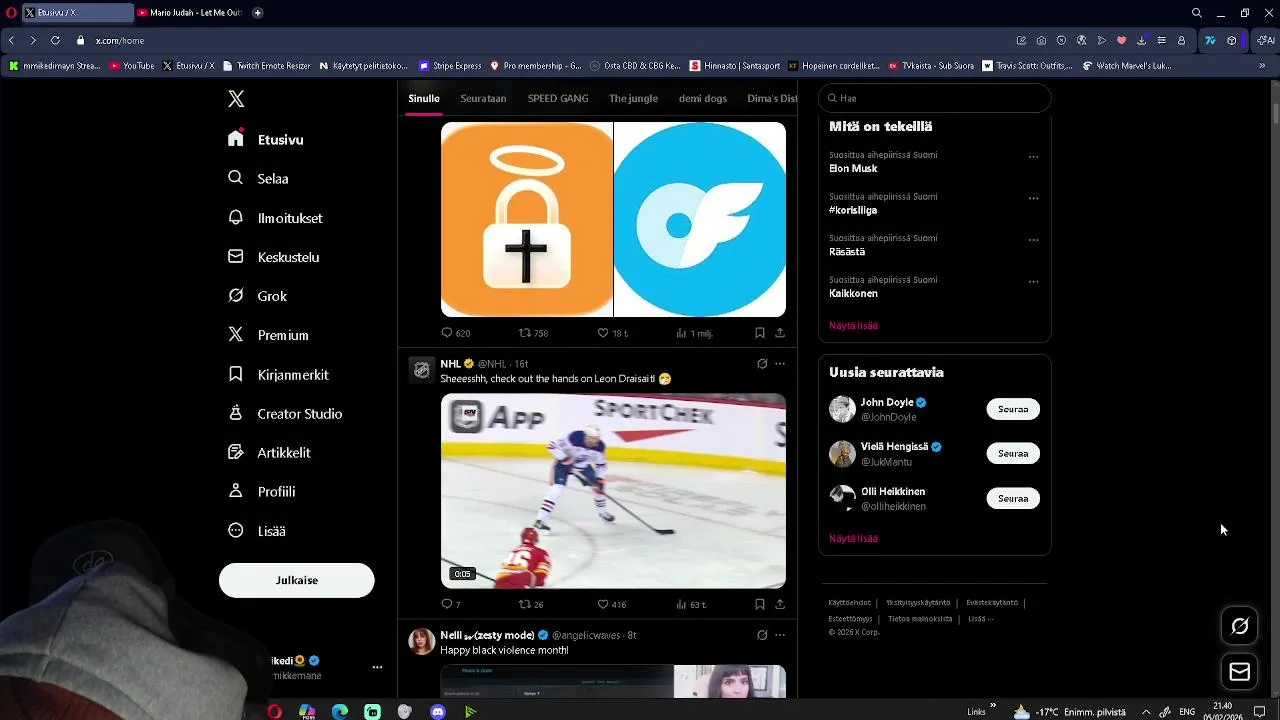Switch to The jungle tab
The height and width of the screenshot is (720, 1280).
[633, 98]
